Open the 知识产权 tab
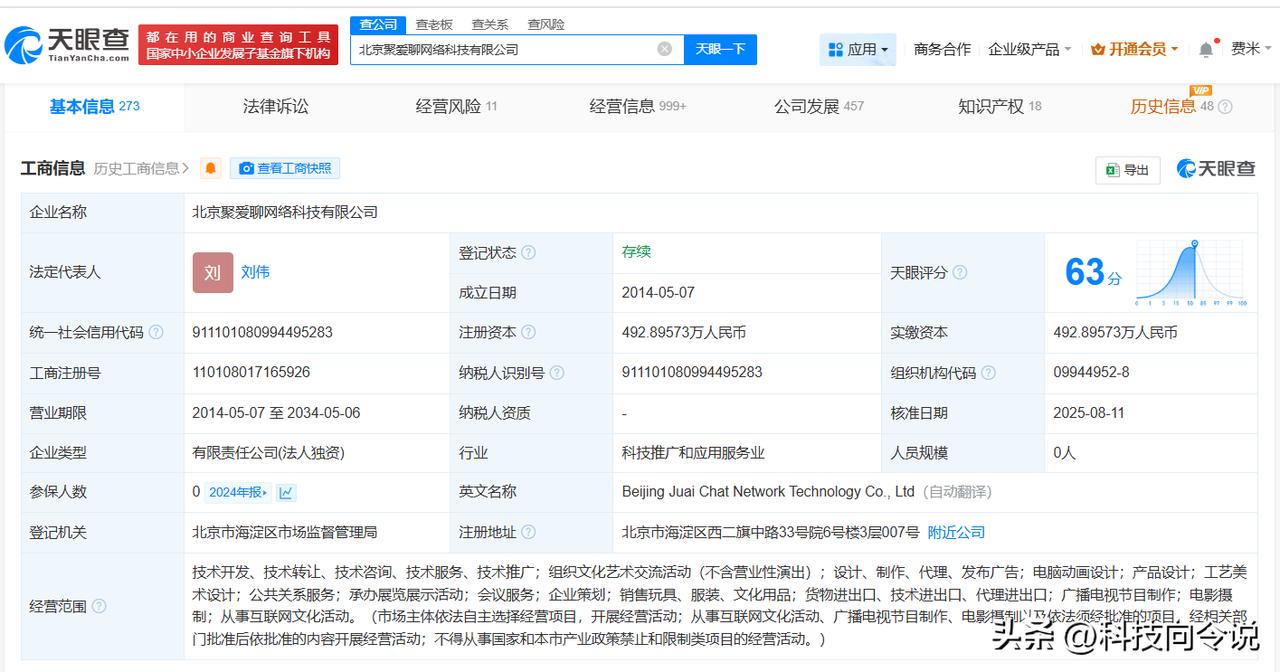 (x=1000, y=106)
